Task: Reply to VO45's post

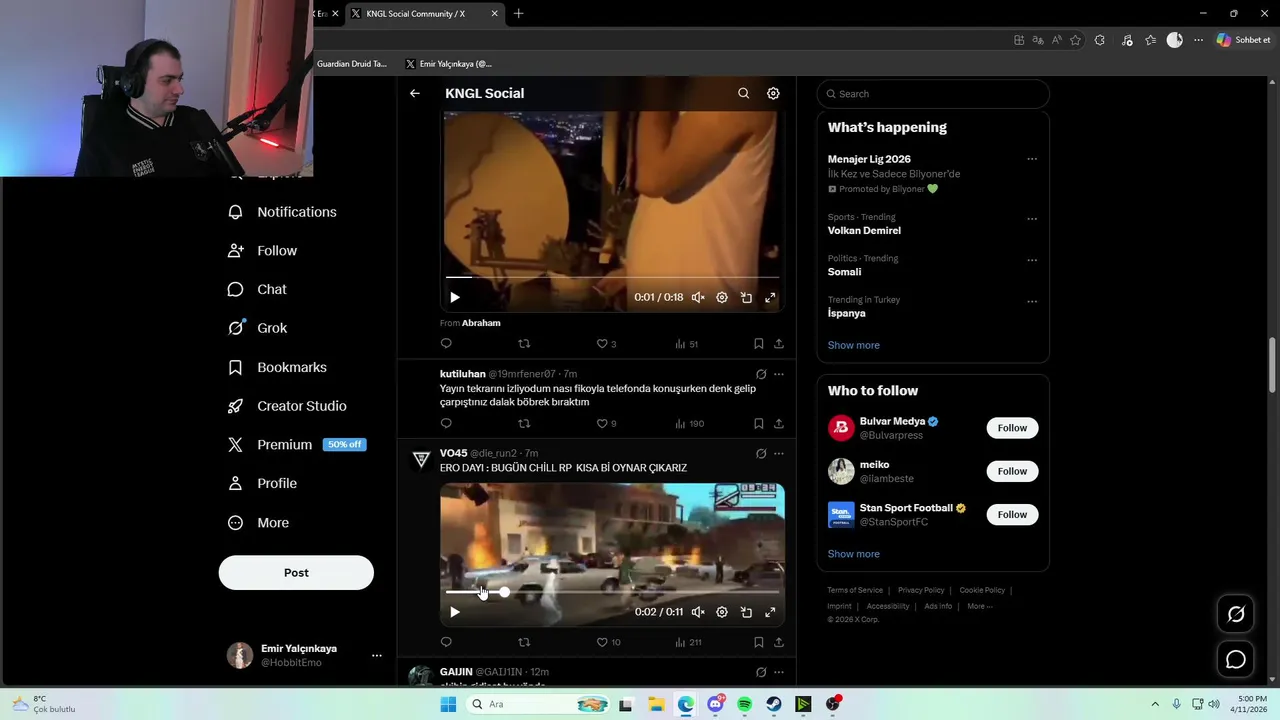Action: click(446, 642)
